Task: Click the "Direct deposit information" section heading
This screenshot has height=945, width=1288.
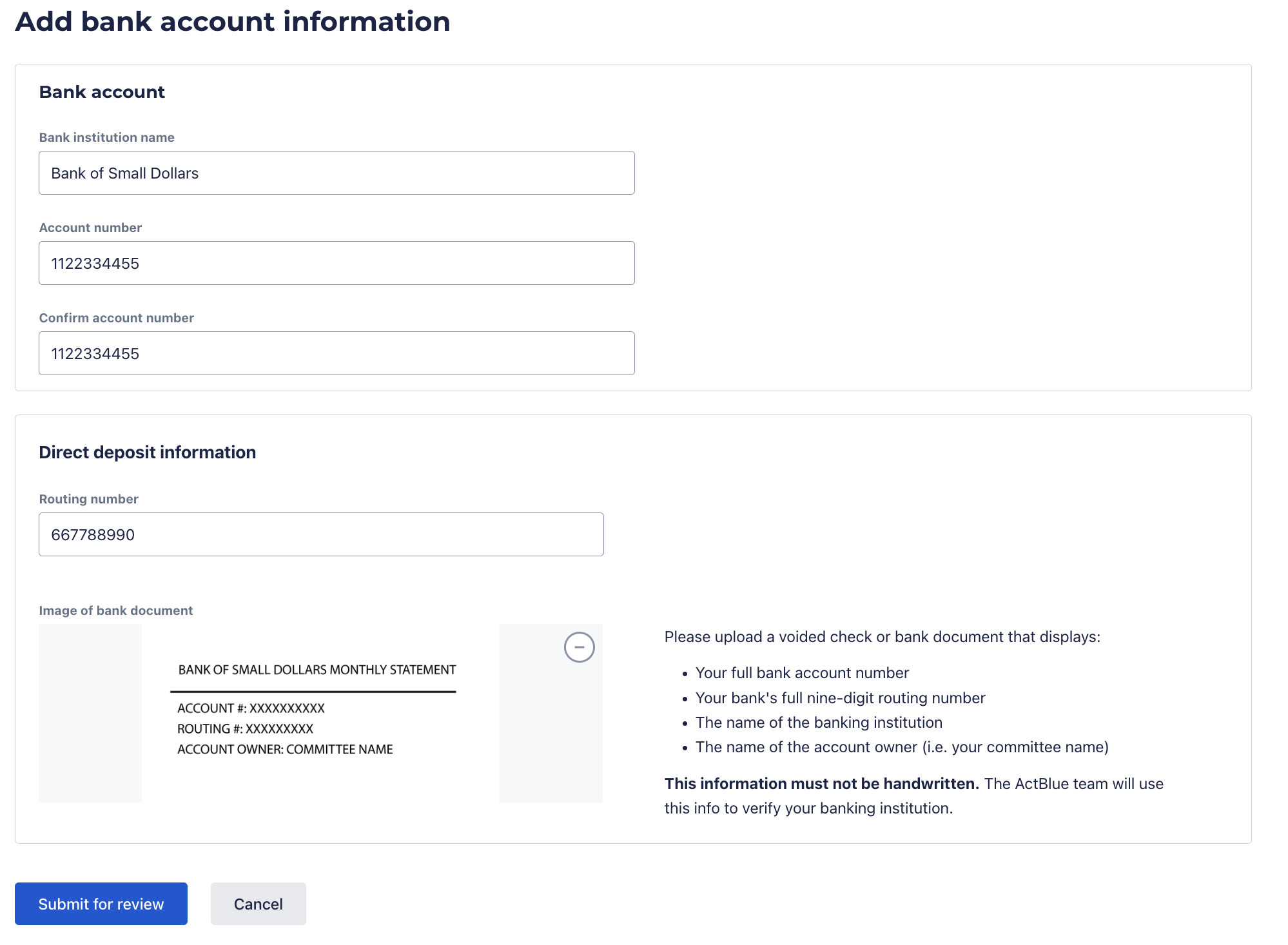Action: (148, 453)
